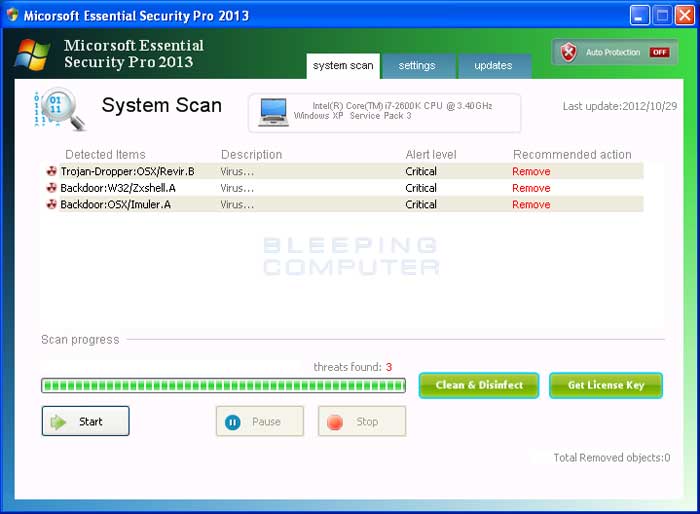
Task: Click threat icon beside Backdoor:OSX/Imuler.A
Action: click(52, 204)
